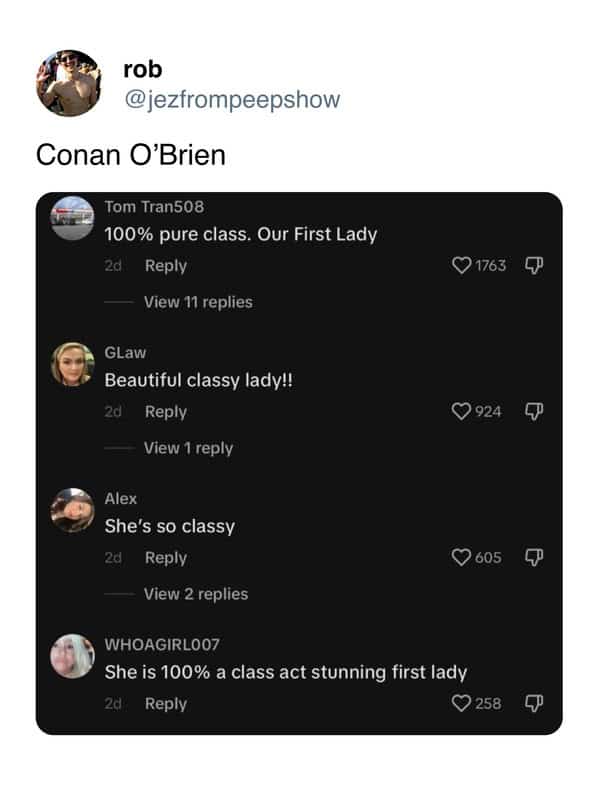Viewport: 599px width, 785px height.
Task: Reply to WHOAGIRL007's comment
Action: click(166, 704)
